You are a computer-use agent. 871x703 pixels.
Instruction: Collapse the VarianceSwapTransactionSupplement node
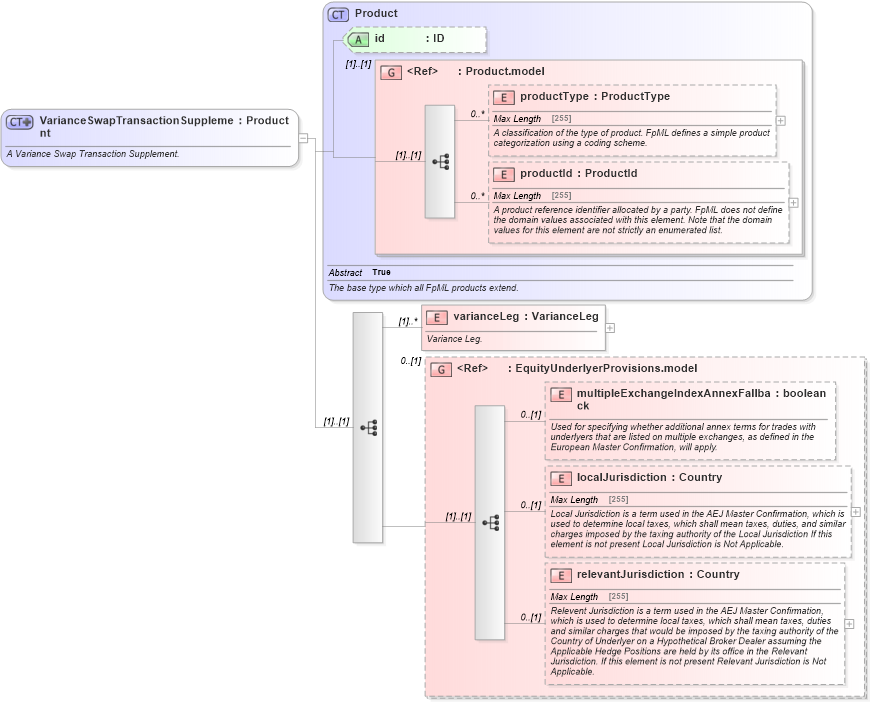pos(303,138)
